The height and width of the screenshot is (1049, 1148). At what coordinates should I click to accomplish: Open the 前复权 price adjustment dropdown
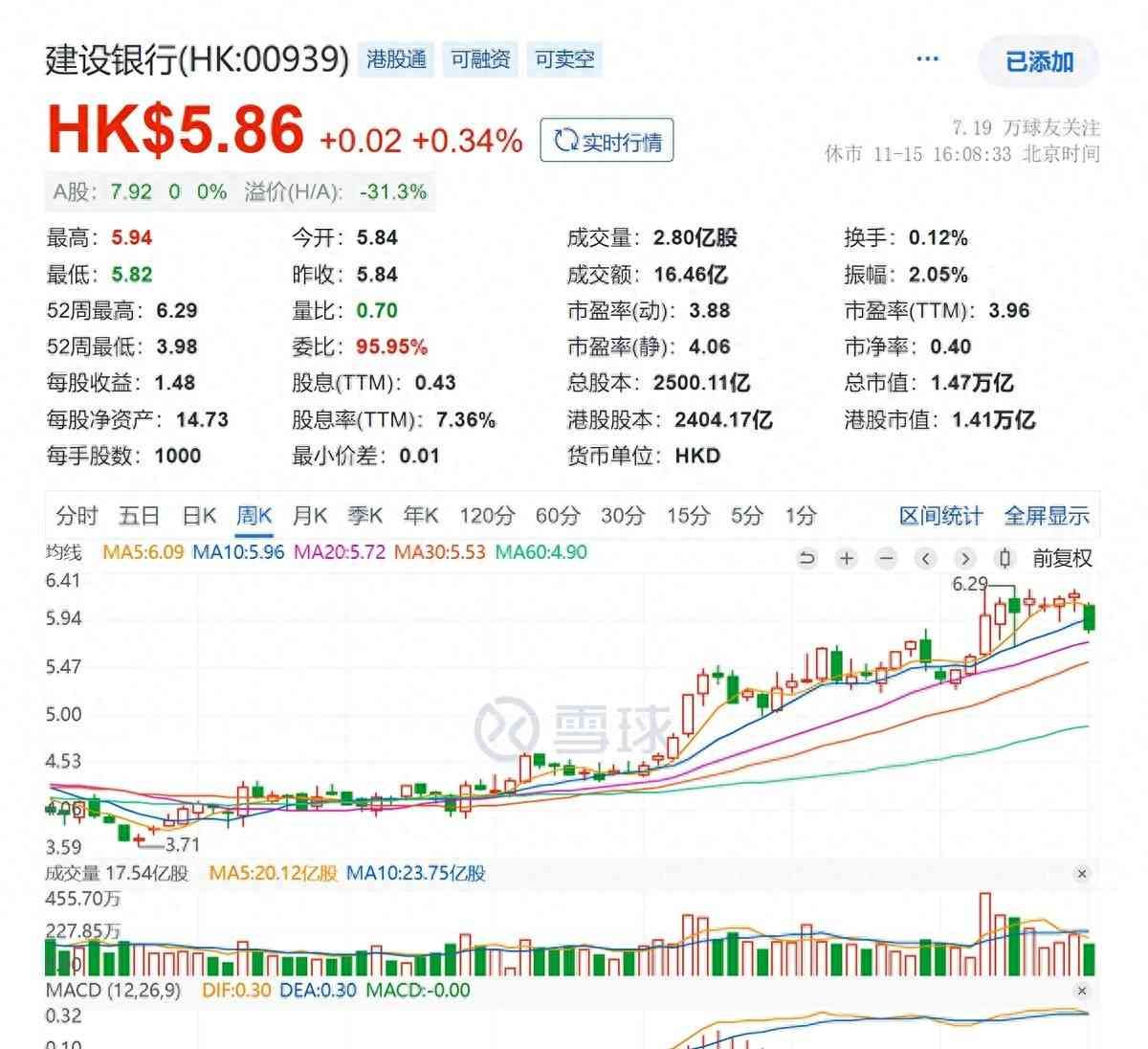click(1062, 559)
